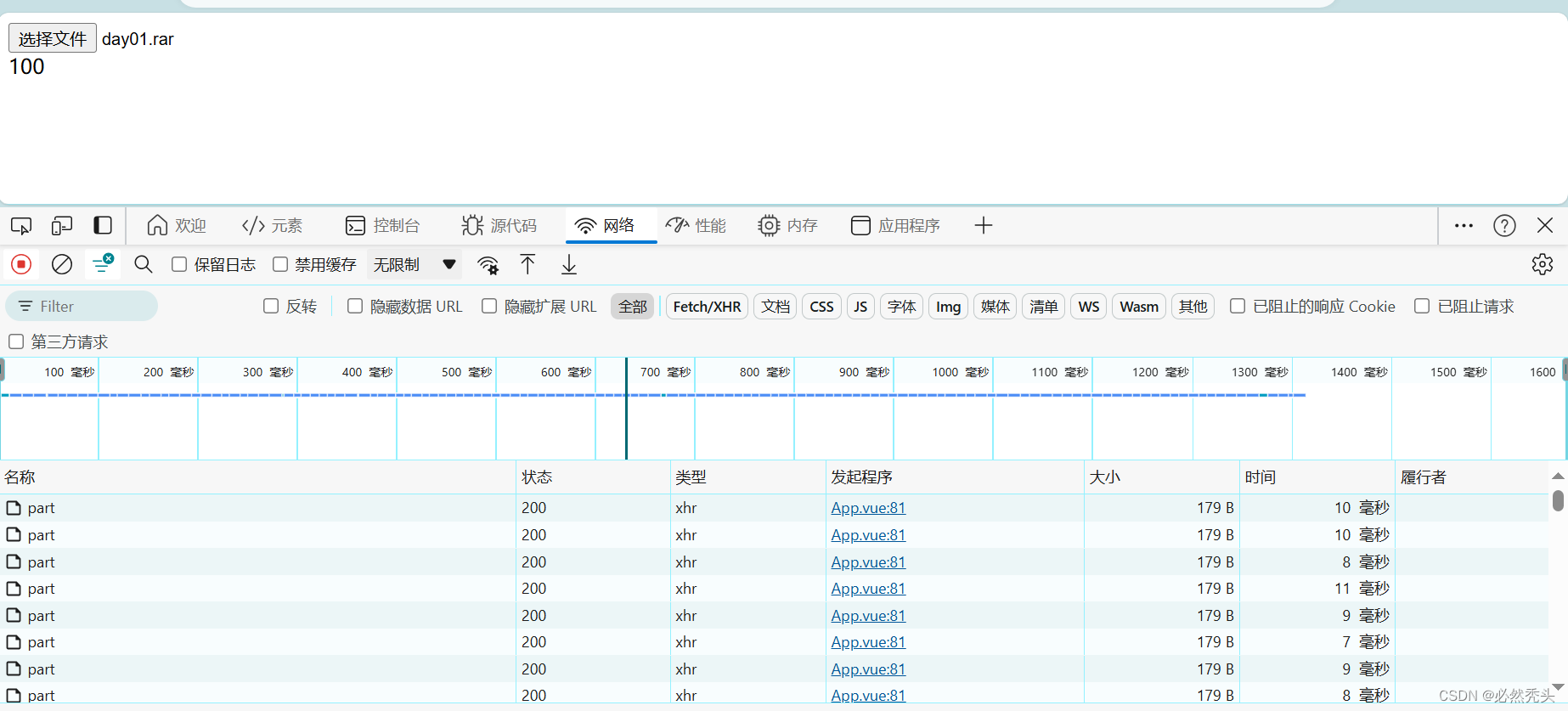The image size is (1568, 711).
Task: Filter by Img requests
Action: click(x=948, y=306)
